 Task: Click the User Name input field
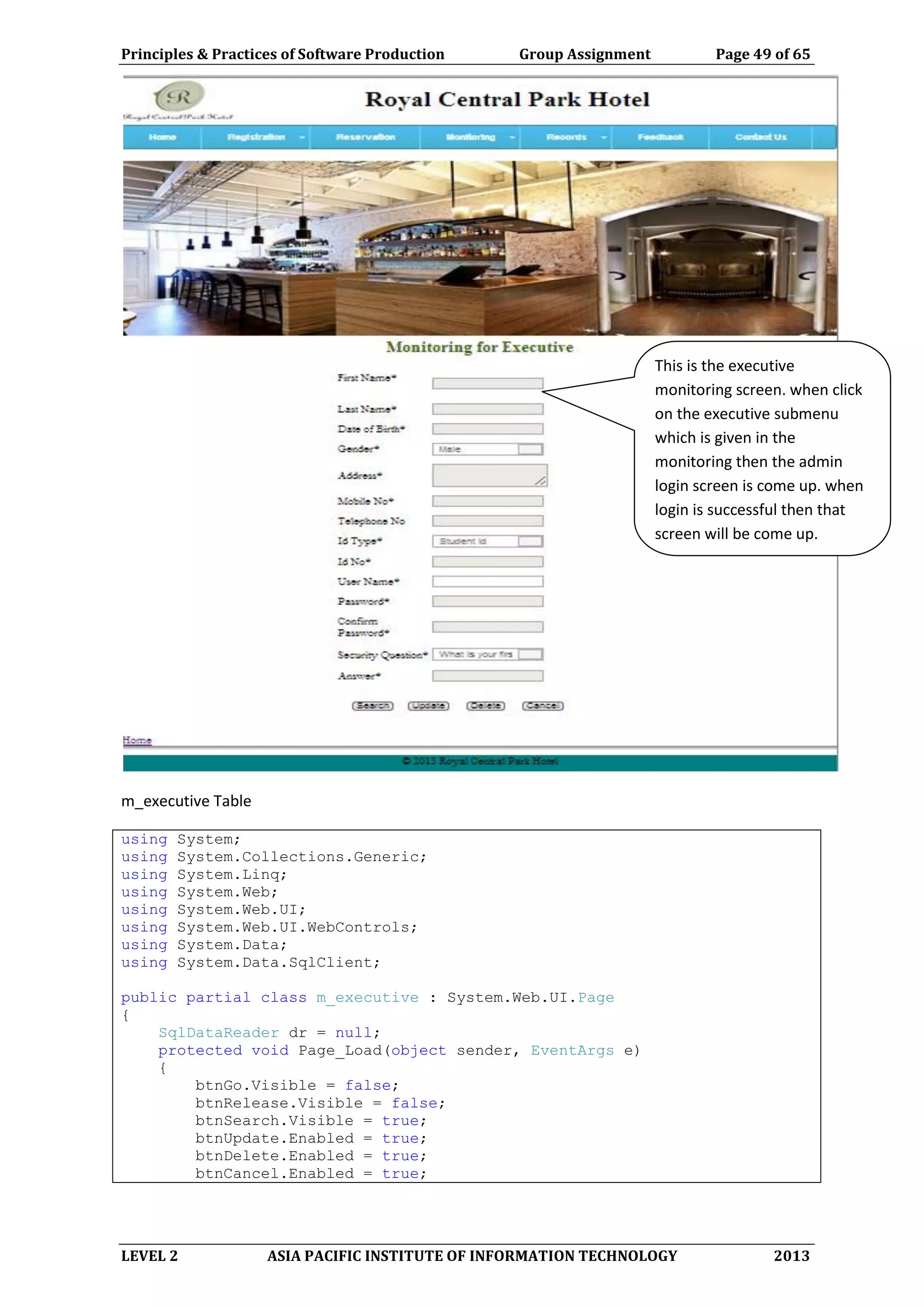pyautogui.click(x=488, y=582)
